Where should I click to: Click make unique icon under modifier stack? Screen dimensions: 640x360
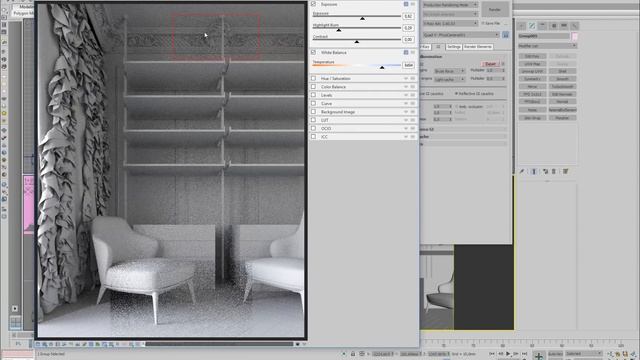coord(546,171)
